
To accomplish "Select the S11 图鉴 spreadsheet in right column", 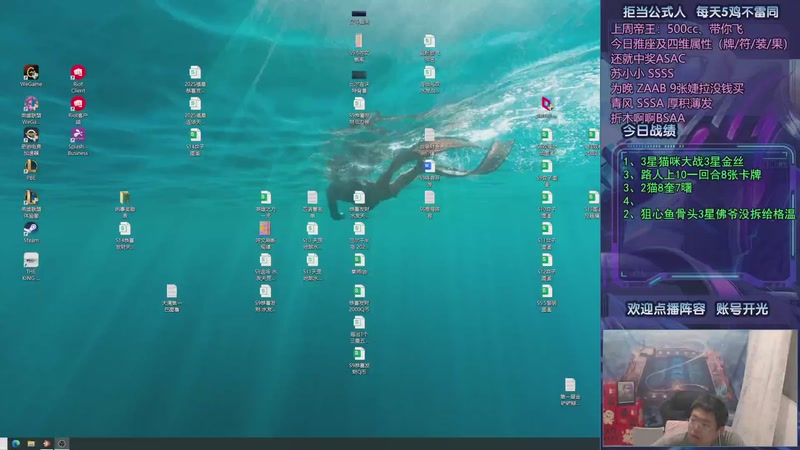I will pos(546,236).
